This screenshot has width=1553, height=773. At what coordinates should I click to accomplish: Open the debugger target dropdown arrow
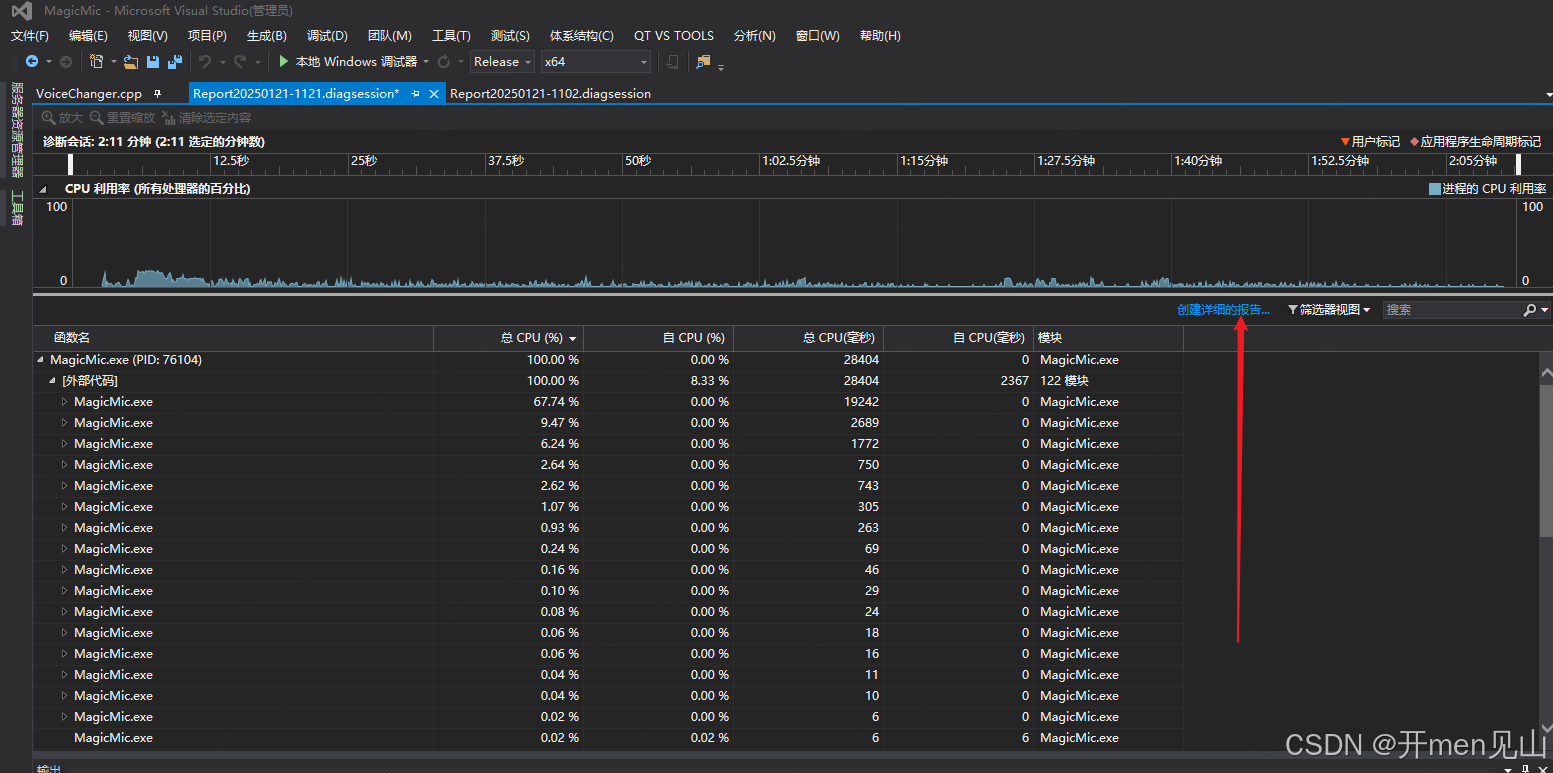[x=426, y=62]
